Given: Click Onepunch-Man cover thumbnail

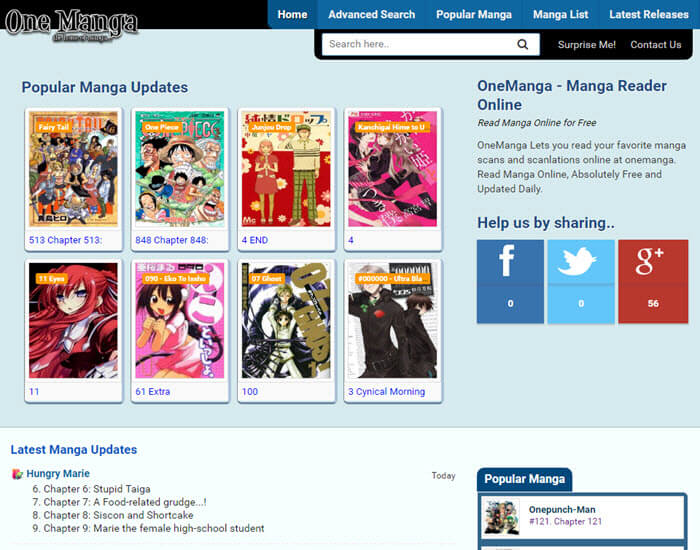Looking at the screenshot, I should (x=502, y=517).
